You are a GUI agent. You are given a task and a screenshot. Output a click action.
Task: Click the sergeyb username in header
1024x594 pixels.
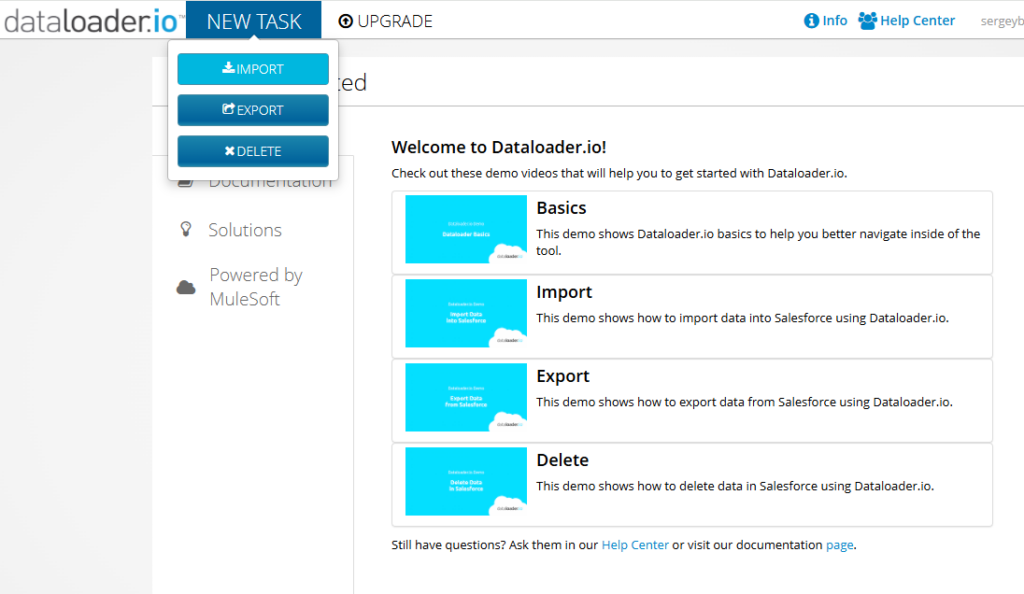coord(1002,22)
